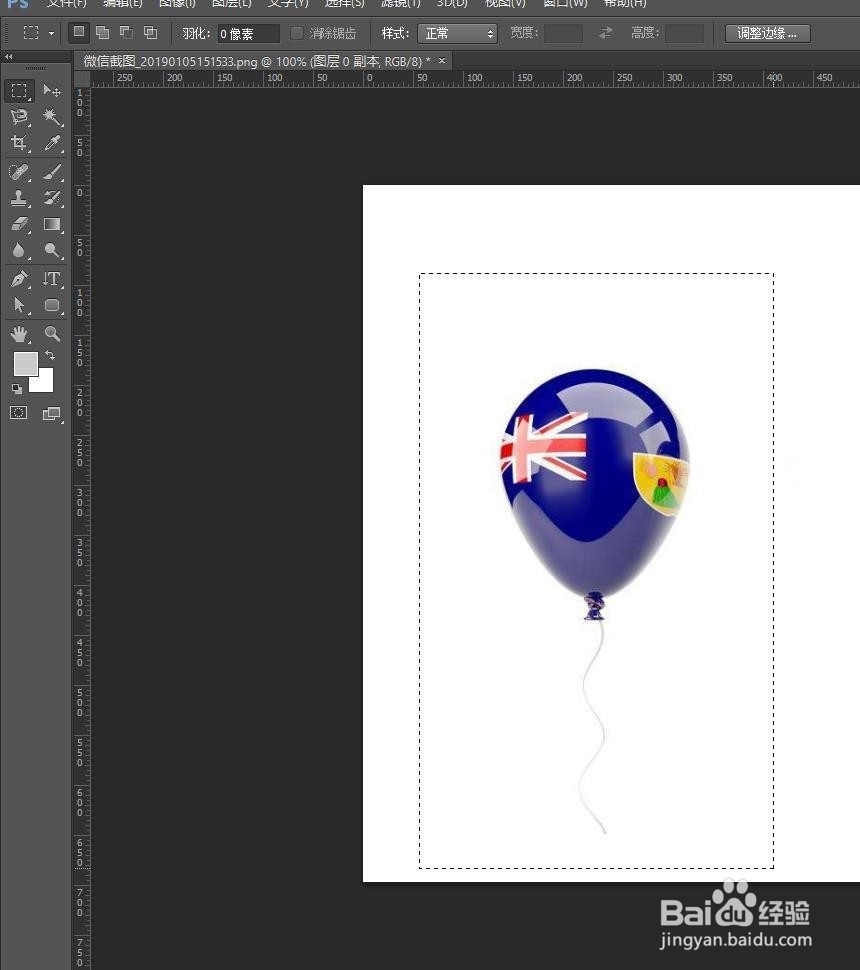Open the 滤镜(T) menu

(x=400, y=3)
